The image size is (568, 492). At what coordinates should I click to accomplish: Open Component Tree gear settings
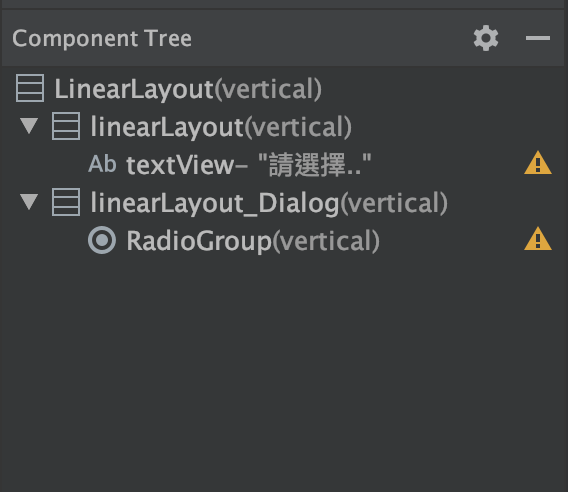486,38
